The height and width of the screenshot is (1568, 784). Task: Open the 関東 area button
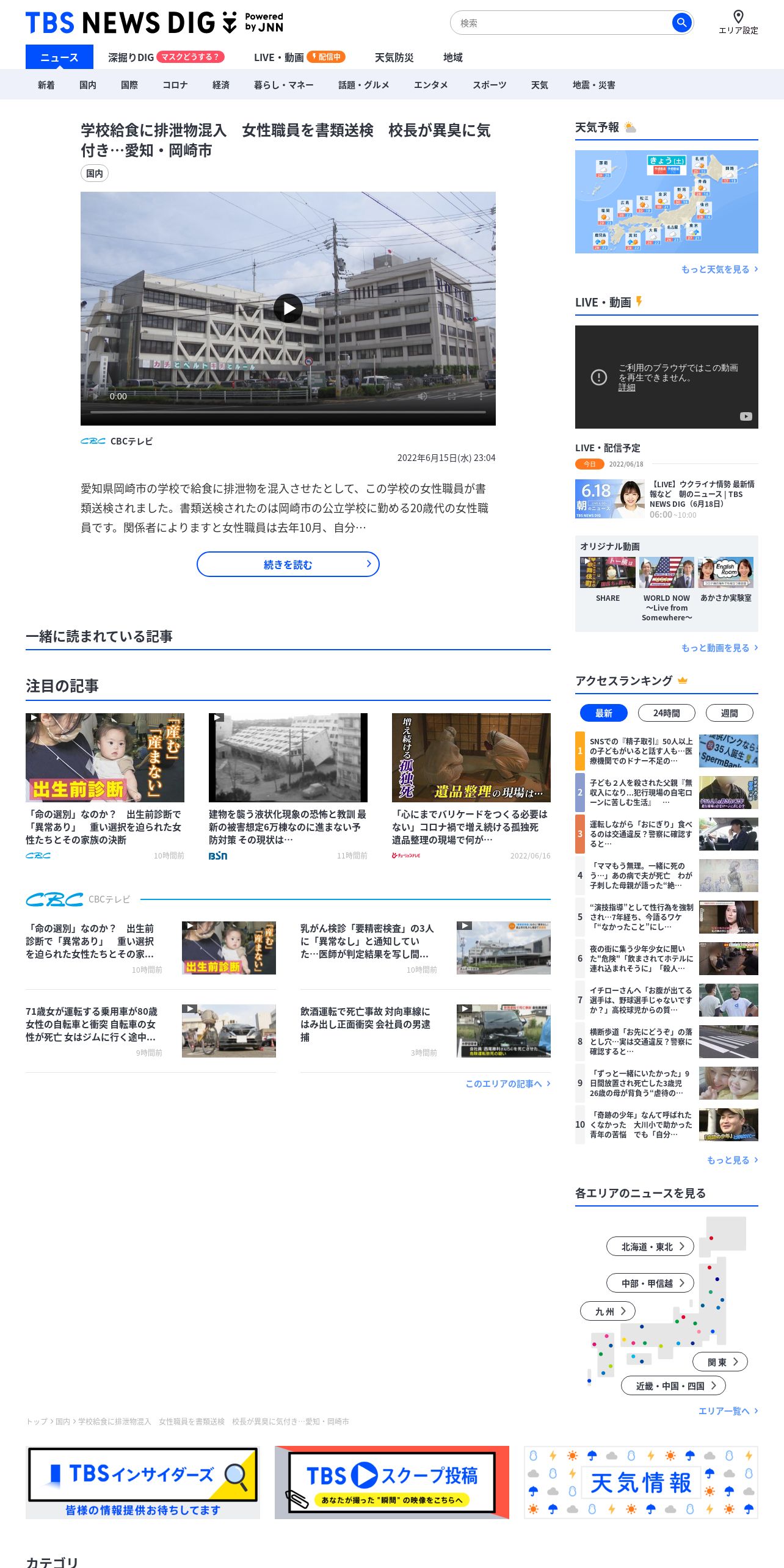[x=720, y=1362]
